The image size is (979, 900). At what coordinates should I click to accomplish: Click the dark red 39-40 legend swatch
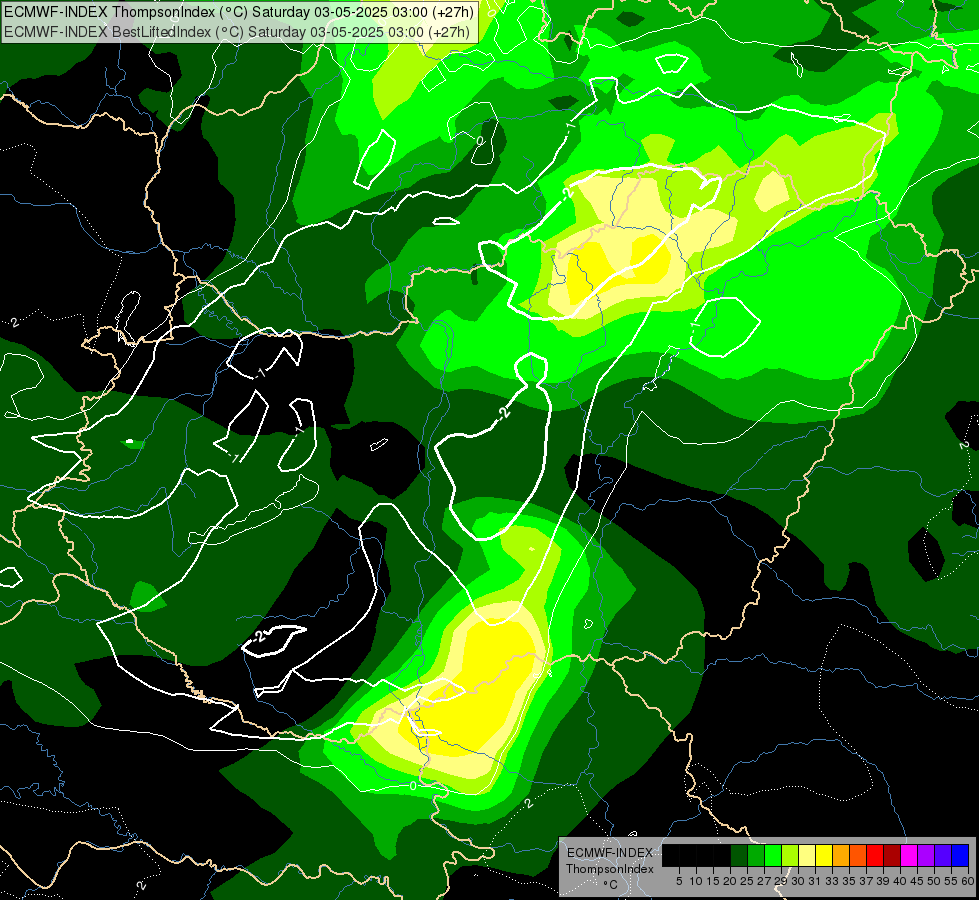coord(892,855)
